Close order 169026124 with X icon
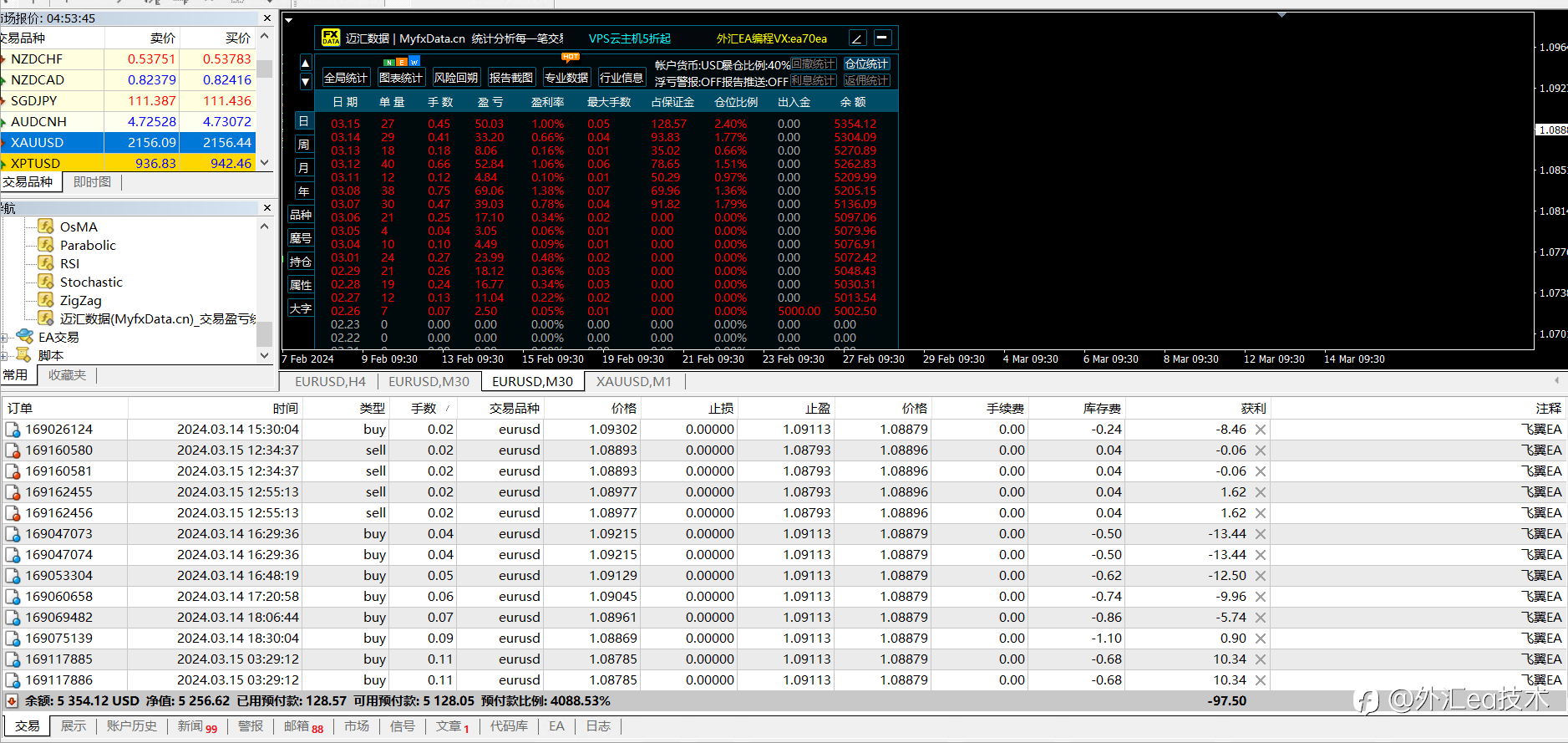 click(1261, 430)
